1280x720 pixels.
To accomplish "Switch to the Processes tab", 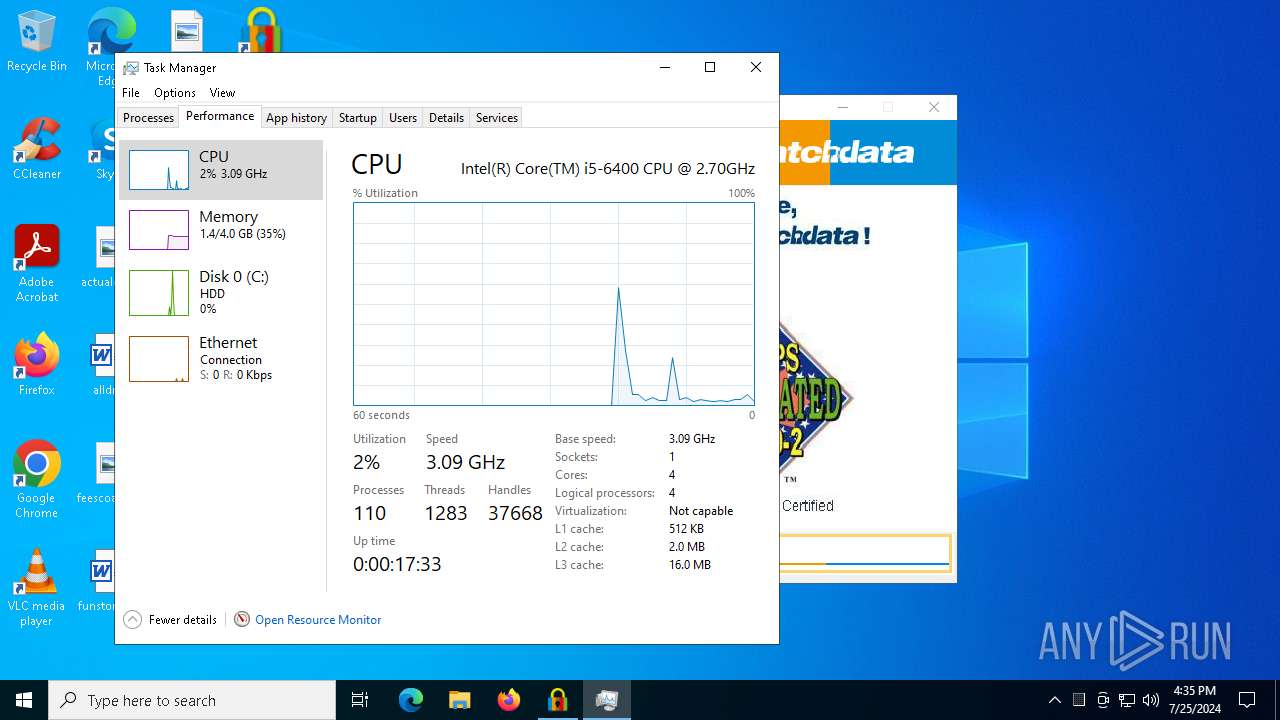I will [x=149, y=118].
